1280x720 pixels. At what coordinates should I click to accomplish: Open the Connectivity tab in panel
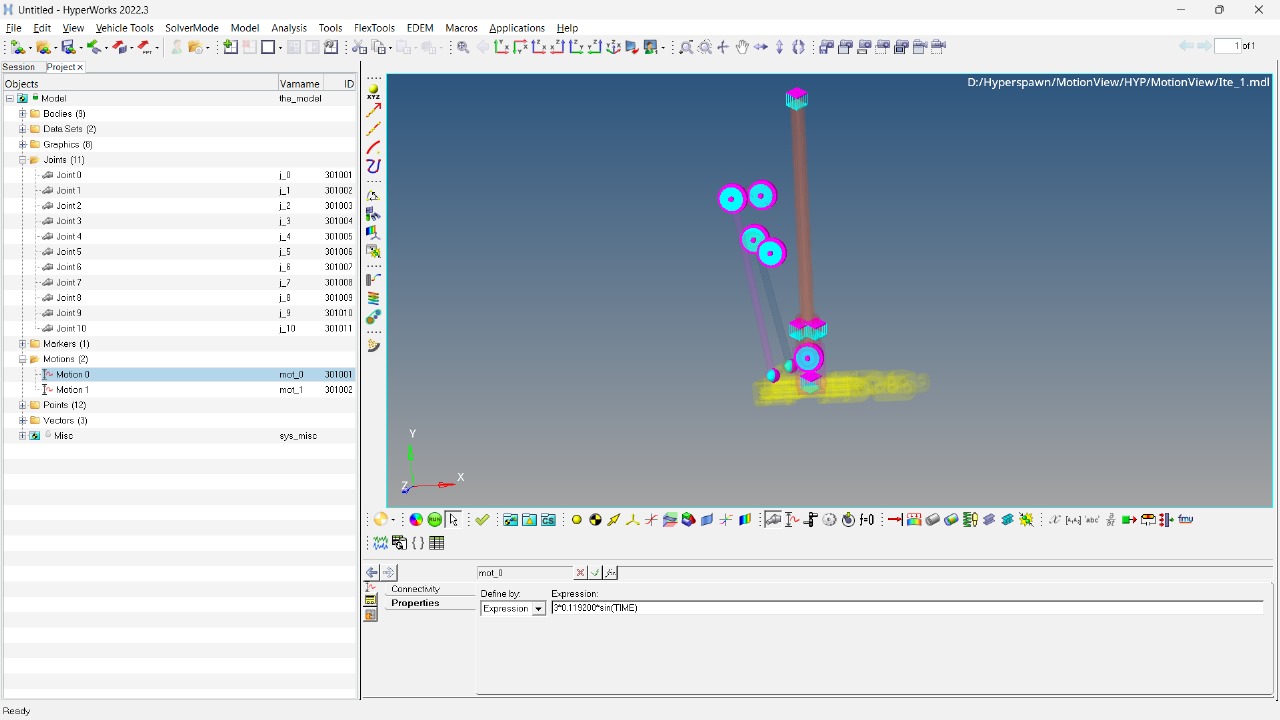pyautogui.click(x=416, y=589)
